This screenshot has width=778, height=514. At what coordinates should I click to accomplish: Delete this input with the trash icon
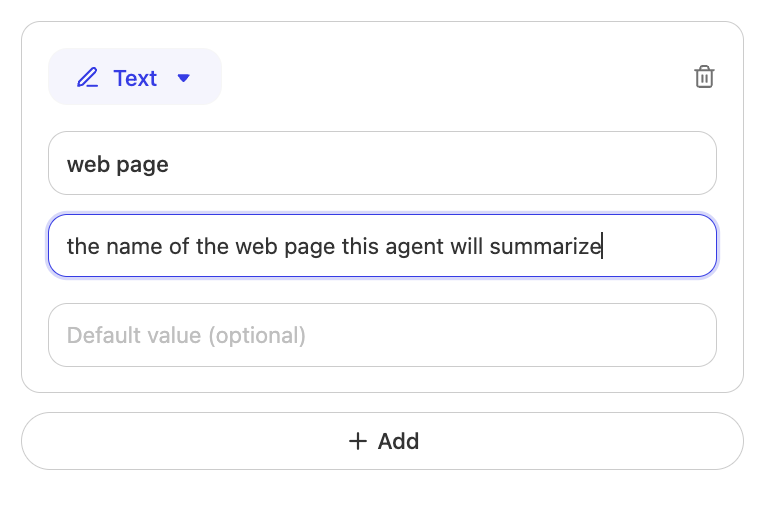point(704,77)
